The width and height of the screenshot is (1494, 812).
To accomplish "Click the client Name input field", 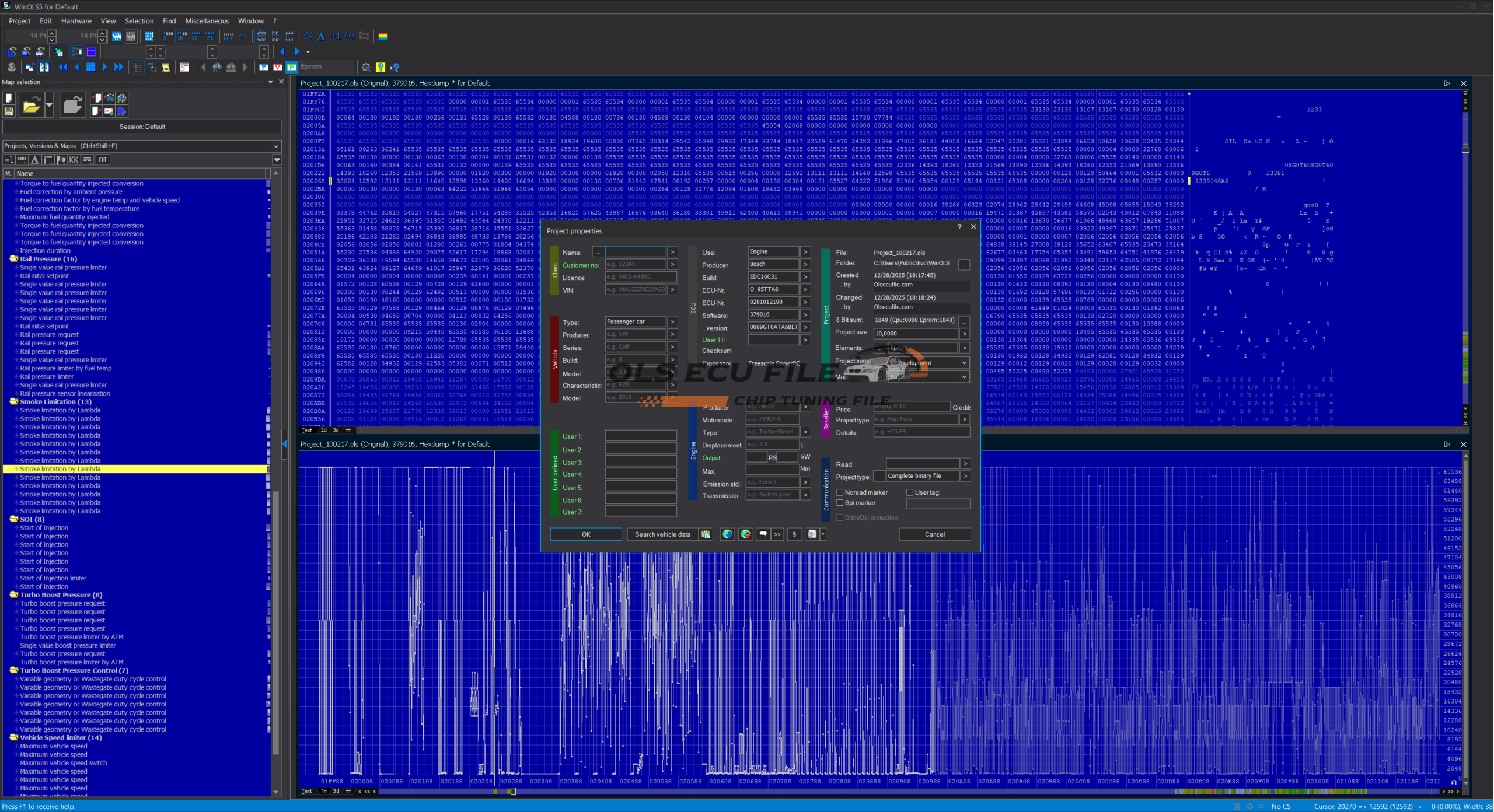I will 635,252.
